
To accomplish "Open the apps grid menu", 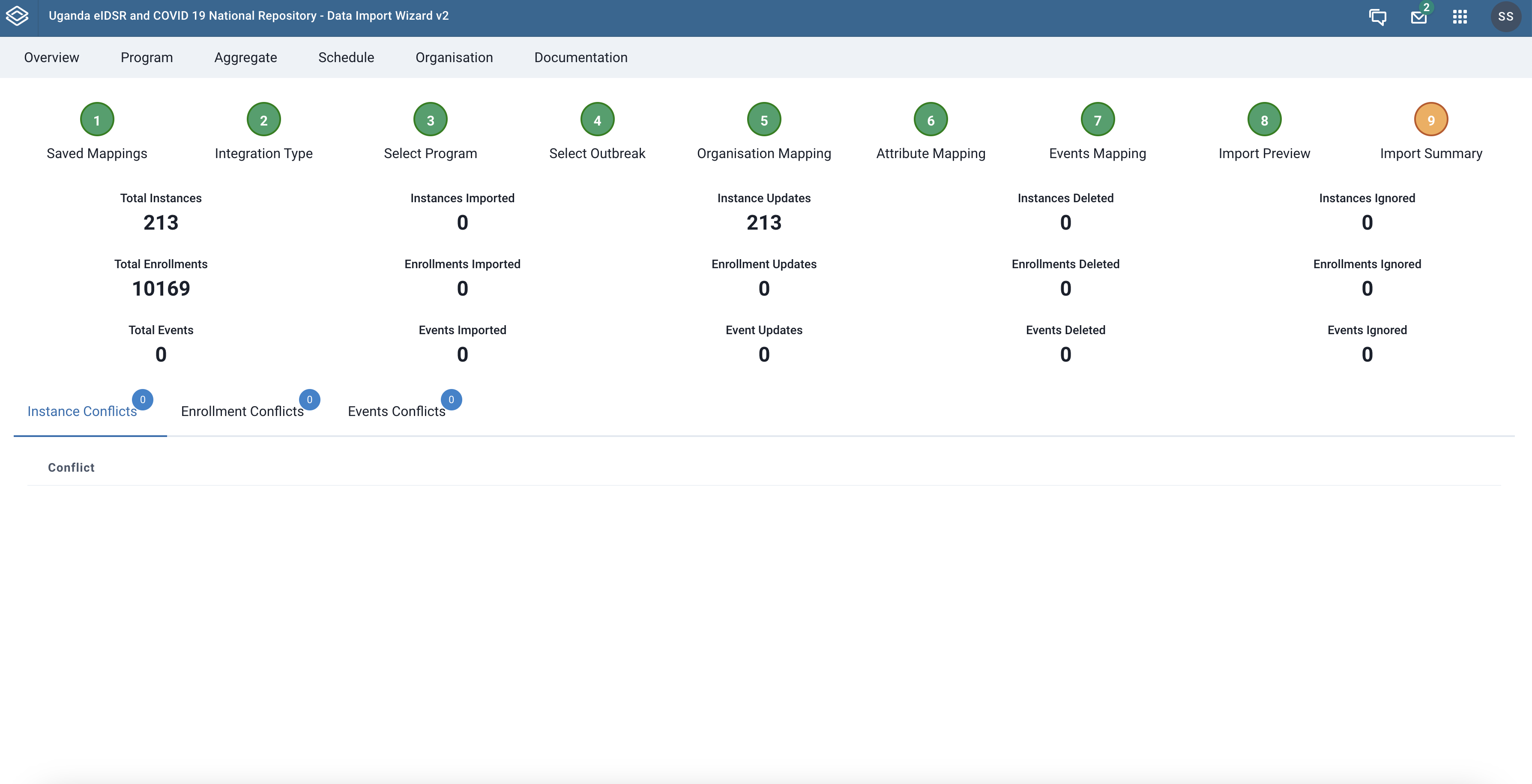I will tap(1460, 17).
